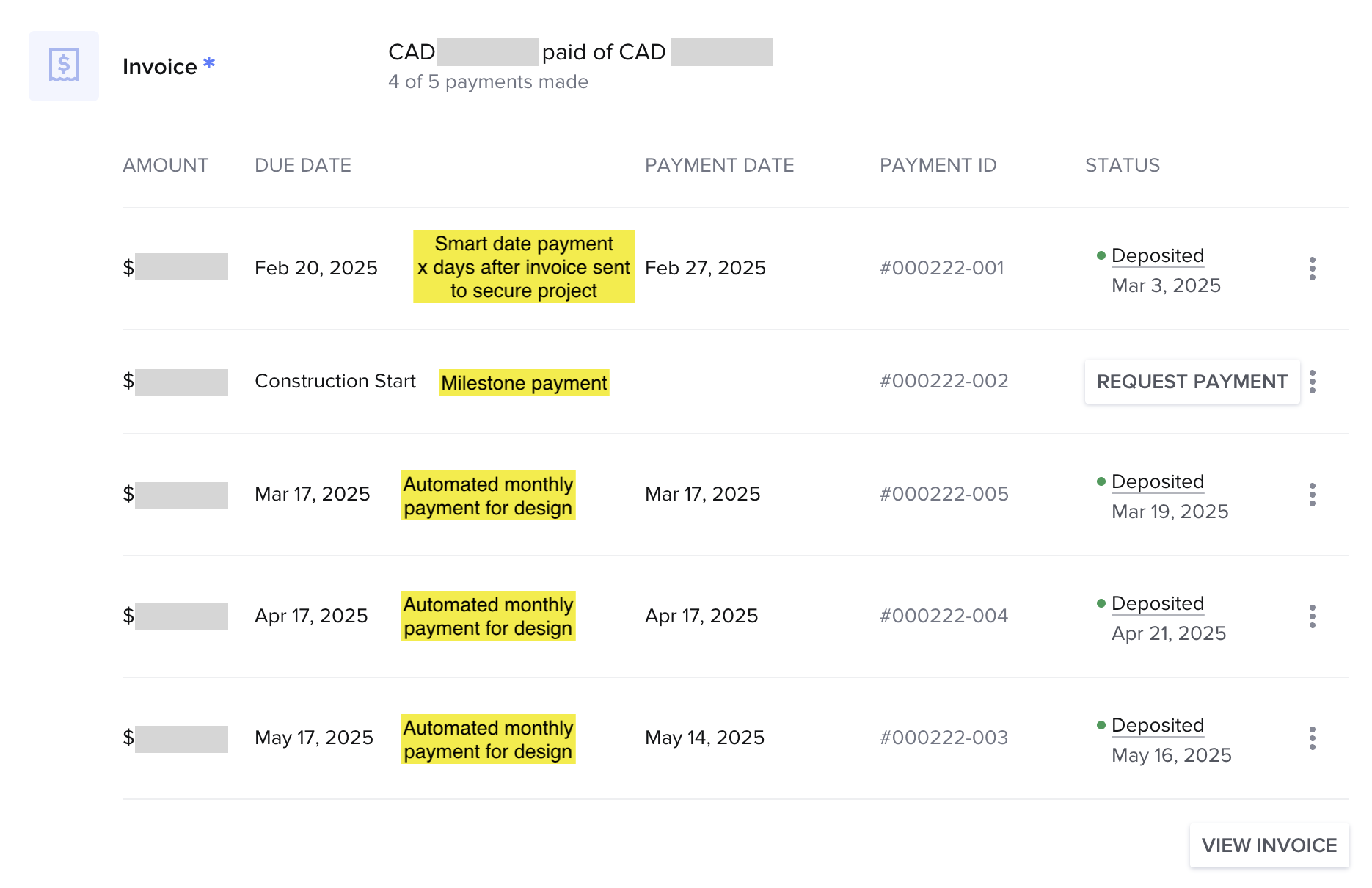Open Deposited status link dated Mar 3, 2025
The width and height of the screenshot is (1372, 888).
tap(1158, 255)
